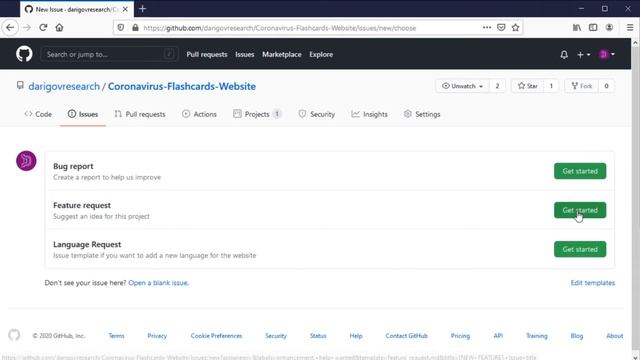Viewport: 640px width, 360px height.
Task: Toggle the Firefox sidebar icon
Action: pyautogui.click(x=593, y=27)
